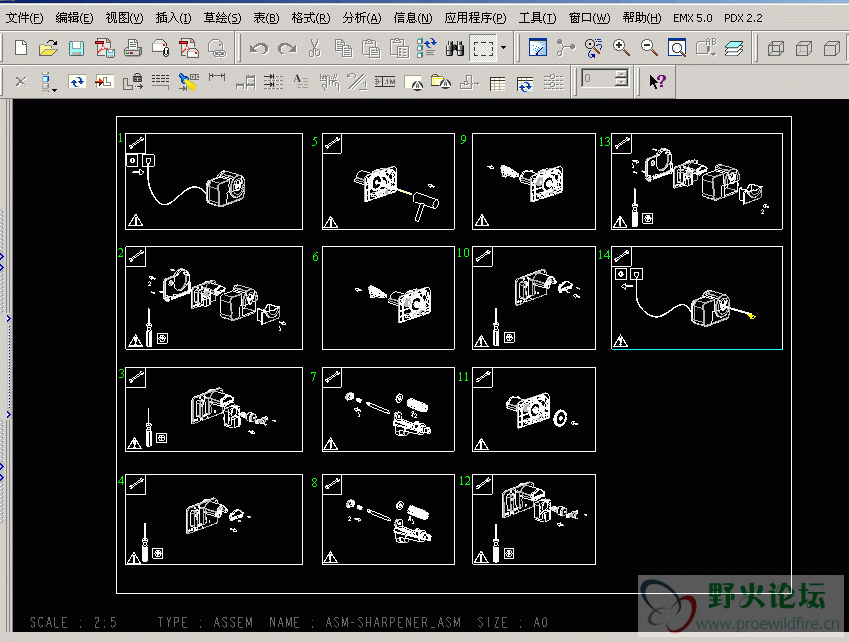
Task: Activate dashed rectangle selection box tool
Action: coord(484,48)
